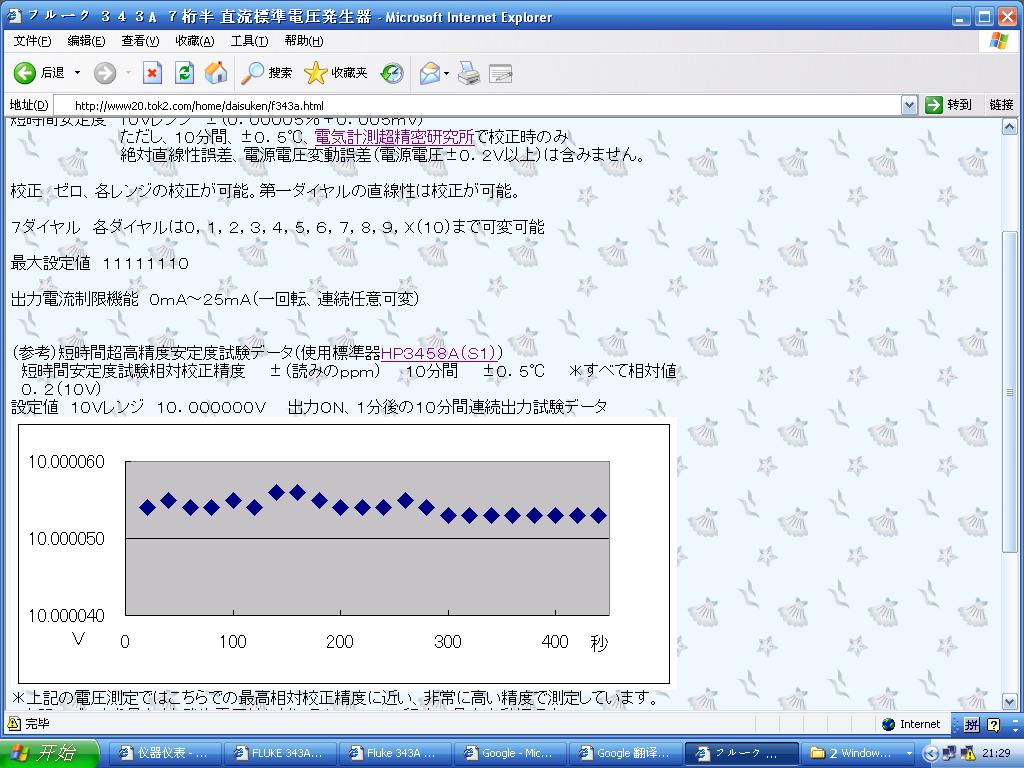Open the 收藏(A) menu
The width and height of the screenshot is (1024, 768).
(x=195, y=40)
